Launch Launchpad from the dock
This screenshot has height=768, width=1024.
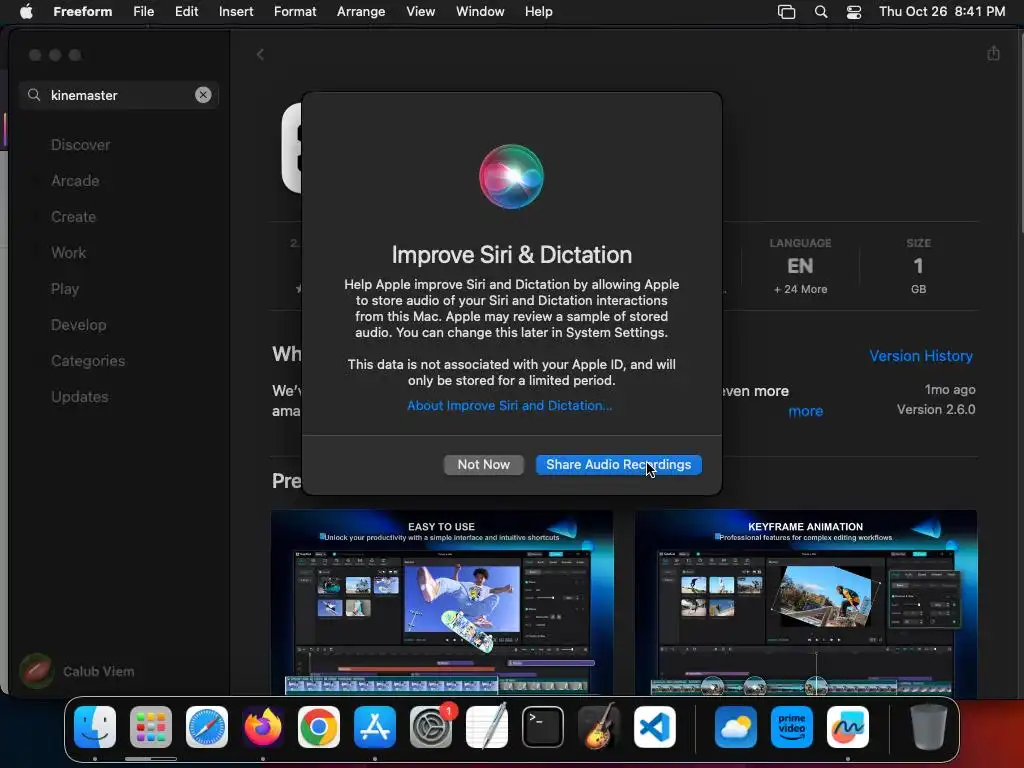151,727
